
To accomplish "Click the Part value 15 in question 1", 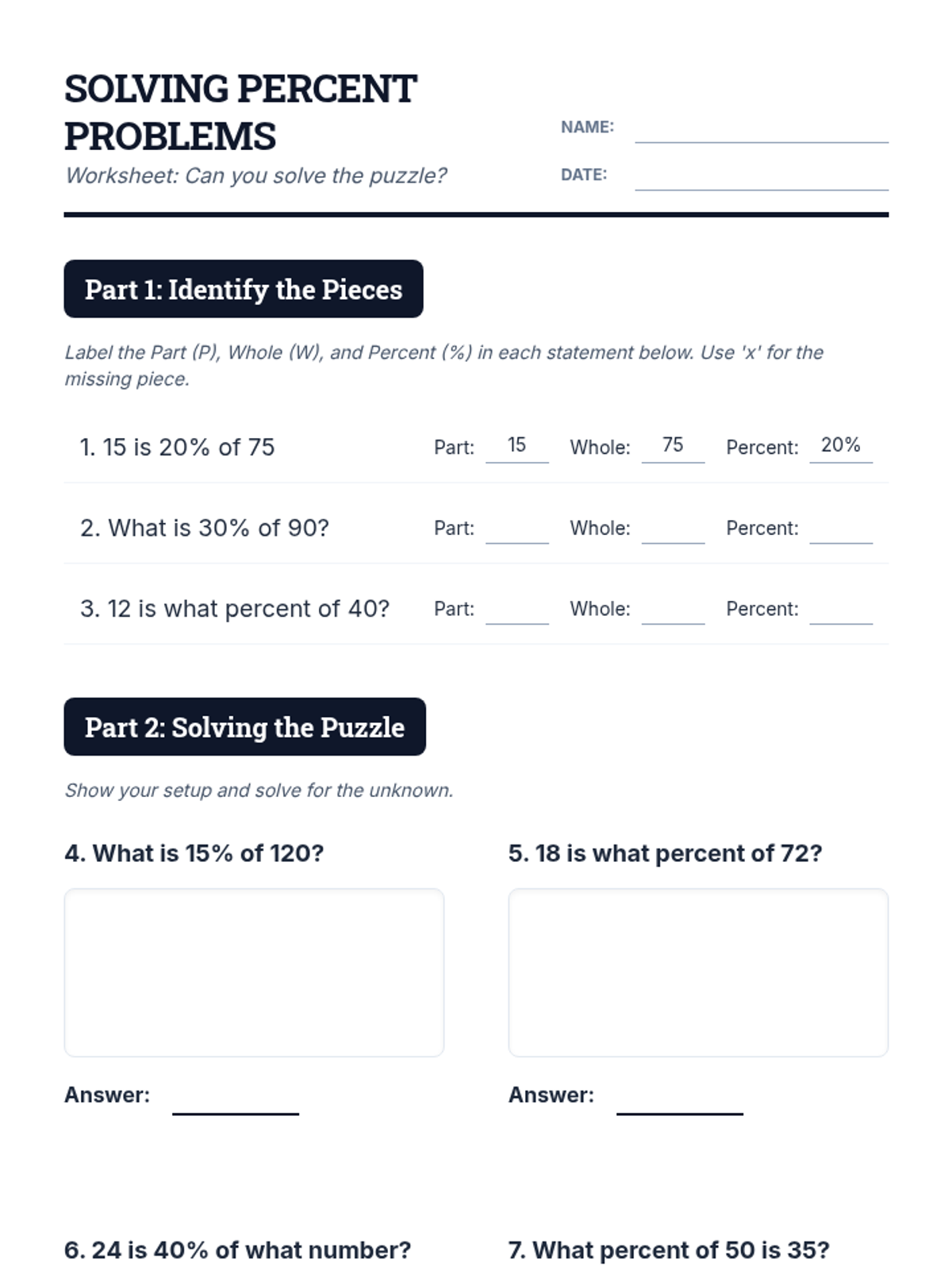I will [x=516, y=445].
